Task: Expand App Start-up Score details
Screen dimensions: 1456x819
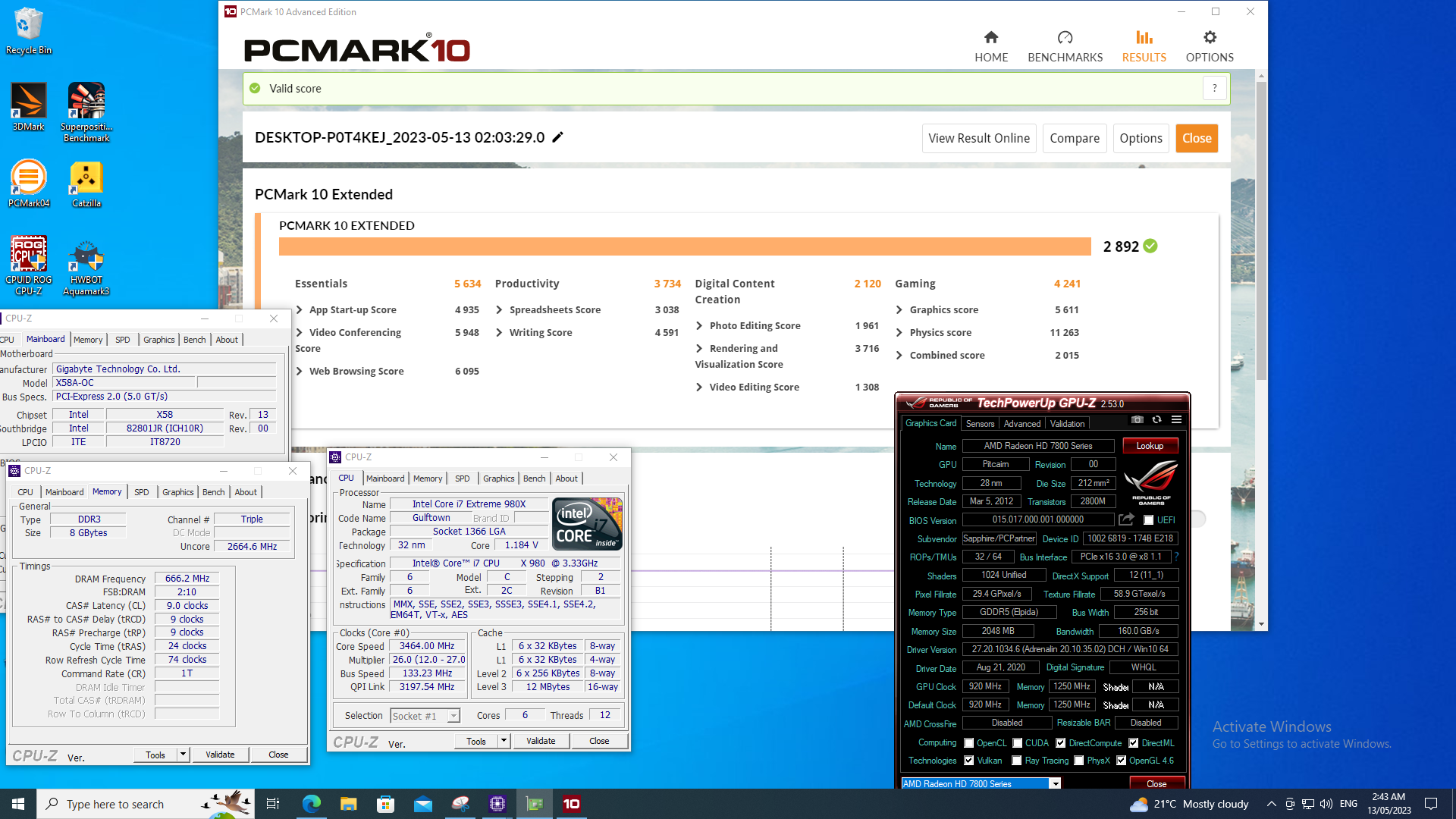Action: tap(300, 310)
